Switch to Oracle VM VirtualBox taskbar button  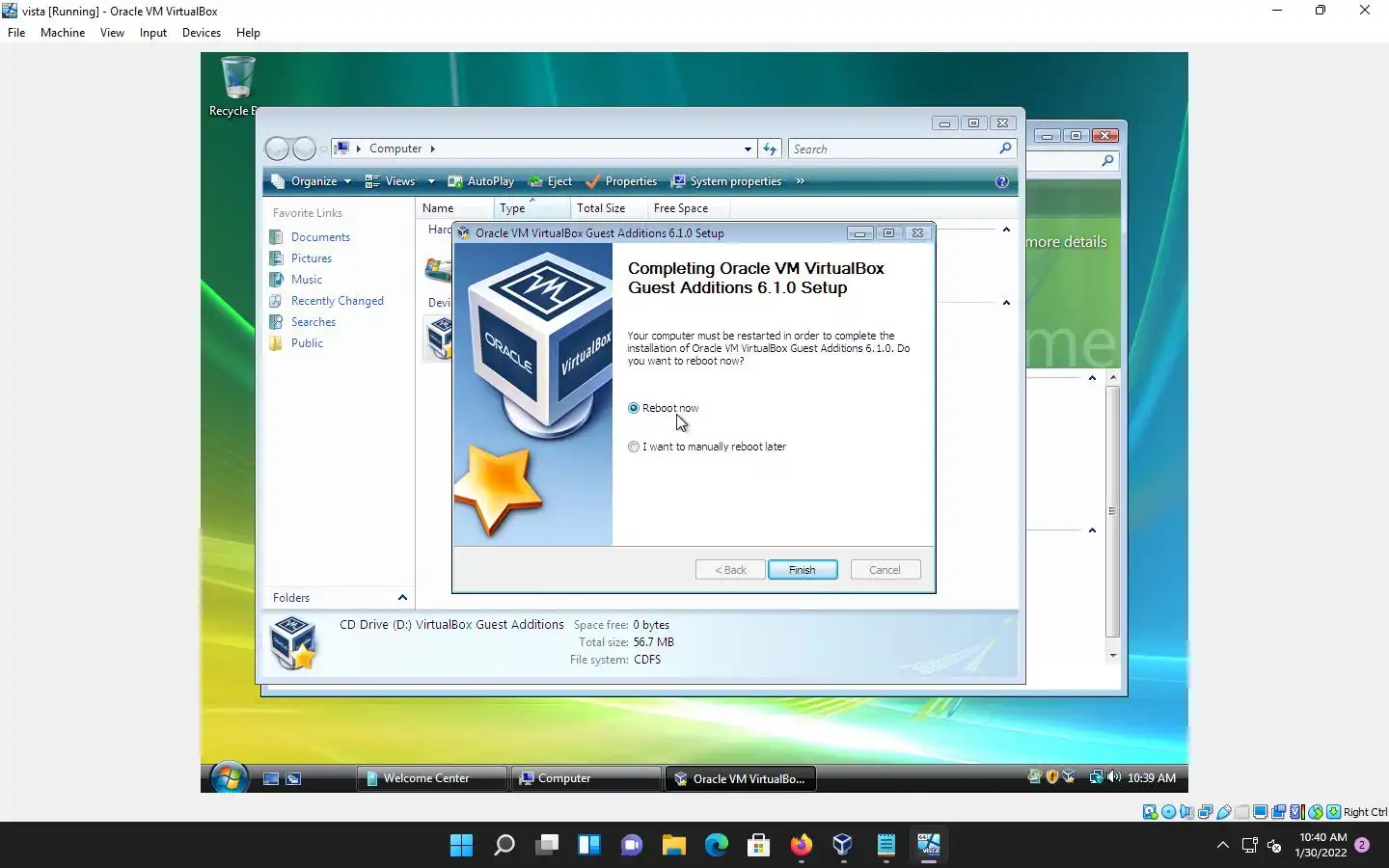741,778
